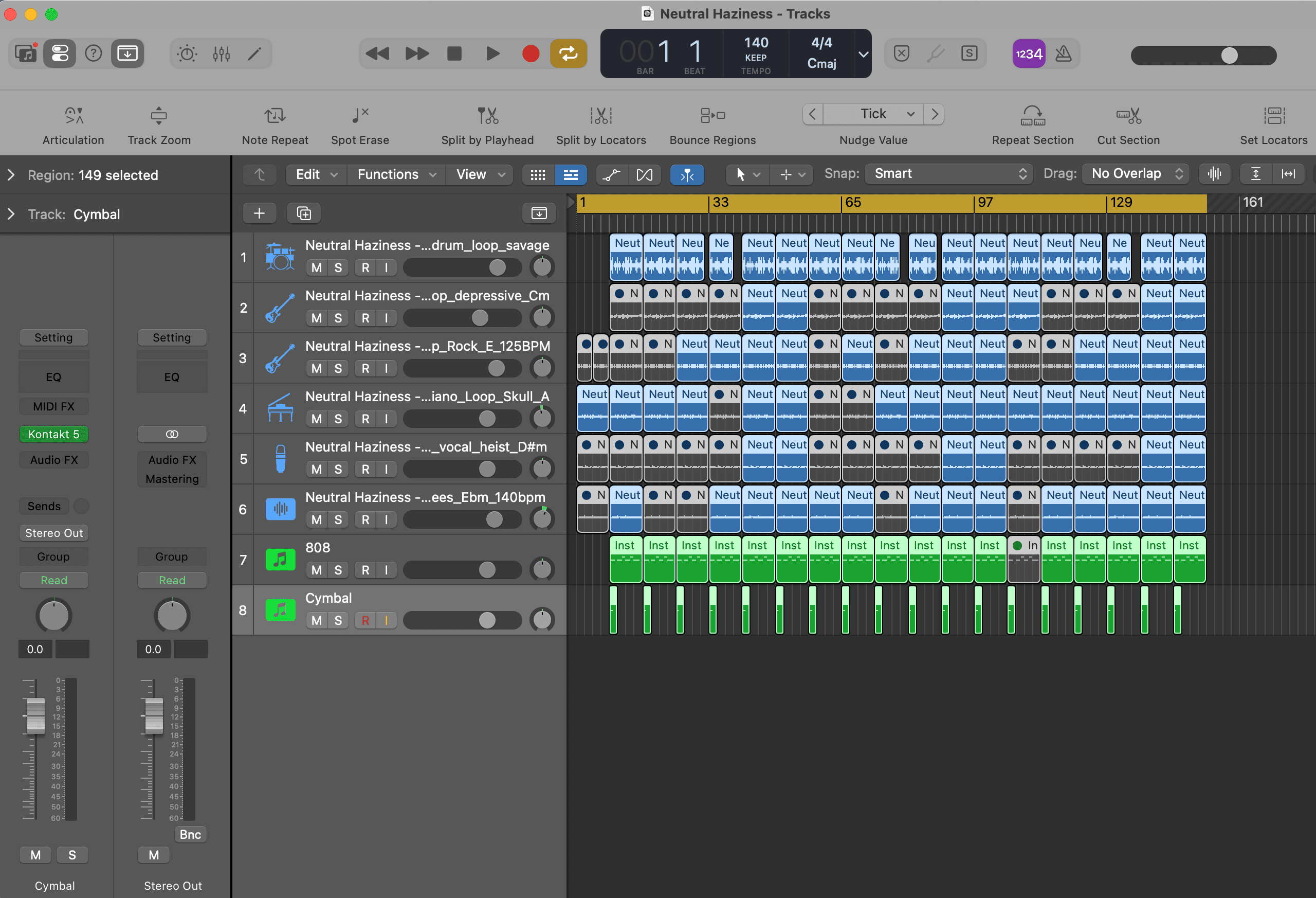Open the View menu
This screenshot has height=898, width=1316.
pyautogui.click(x=480, y=174)
